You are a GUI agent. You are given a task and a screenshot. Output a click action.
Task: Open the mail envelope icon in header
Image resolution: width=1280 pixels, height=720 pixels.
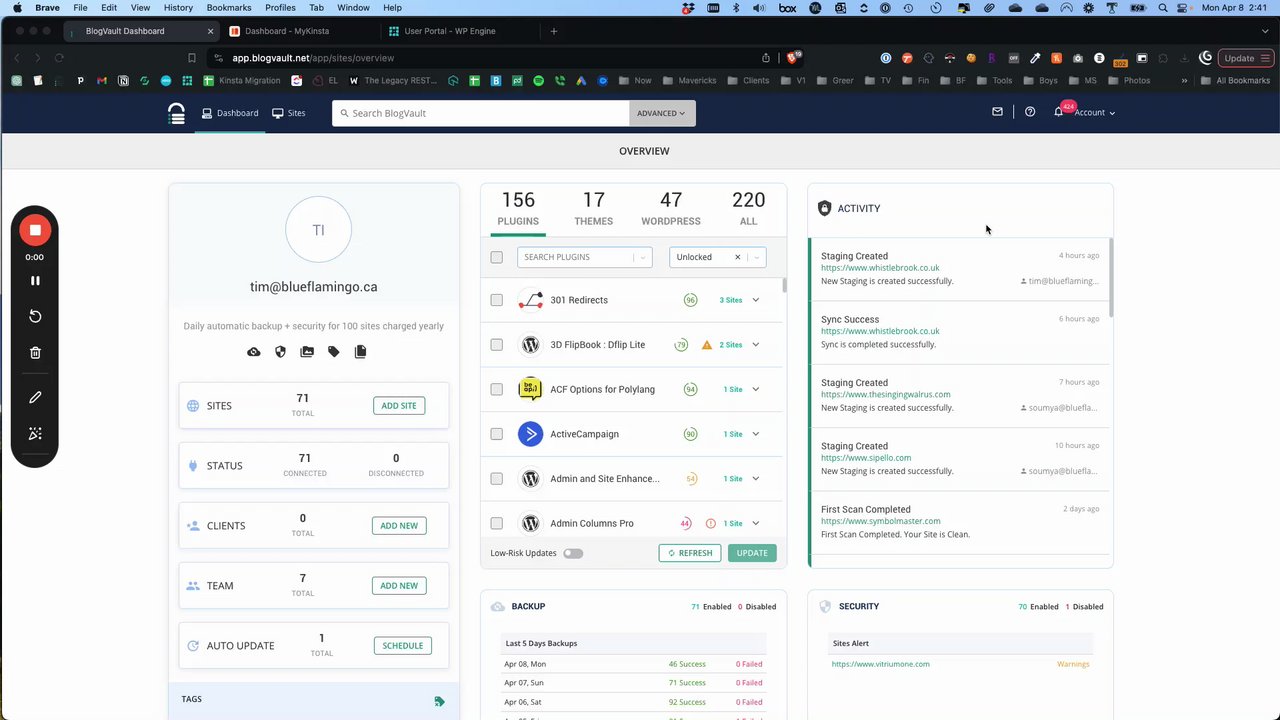point(997,112)
